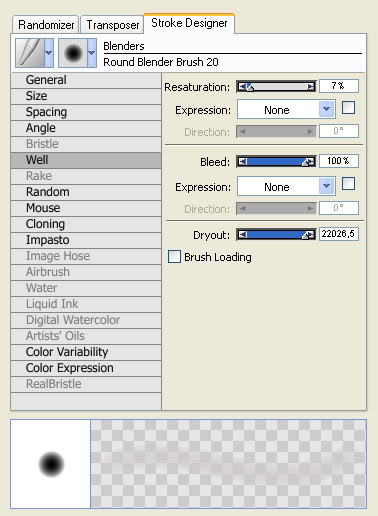The width and height of the screenshot is (378, 516).
Task: Open the General settings section
Action: pos(86,80)
